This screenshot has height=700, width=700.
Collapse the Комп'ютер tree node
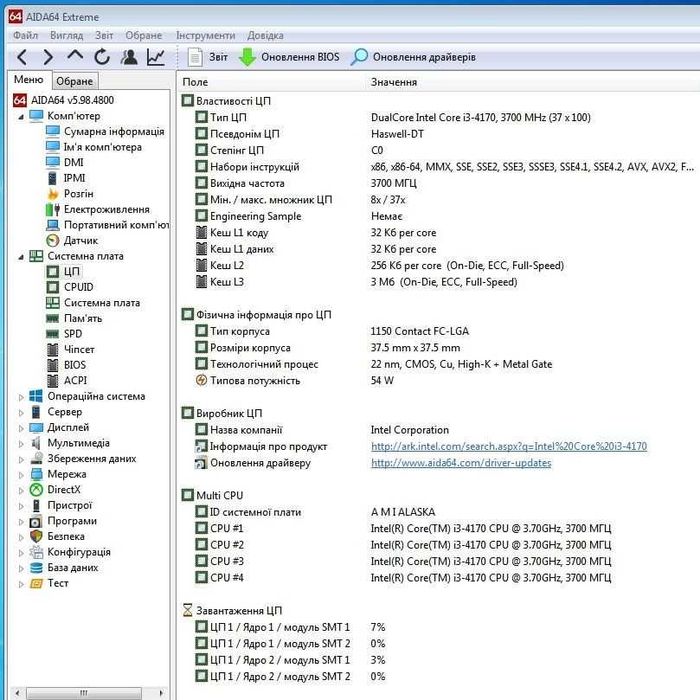(21, 117)
